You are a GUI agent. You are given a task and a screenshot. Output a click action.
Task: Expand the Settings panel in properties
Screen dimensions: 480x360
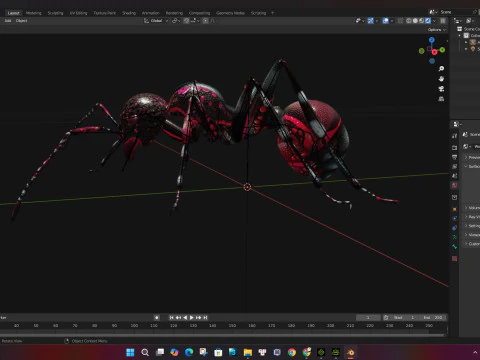[x=466, y=226]
